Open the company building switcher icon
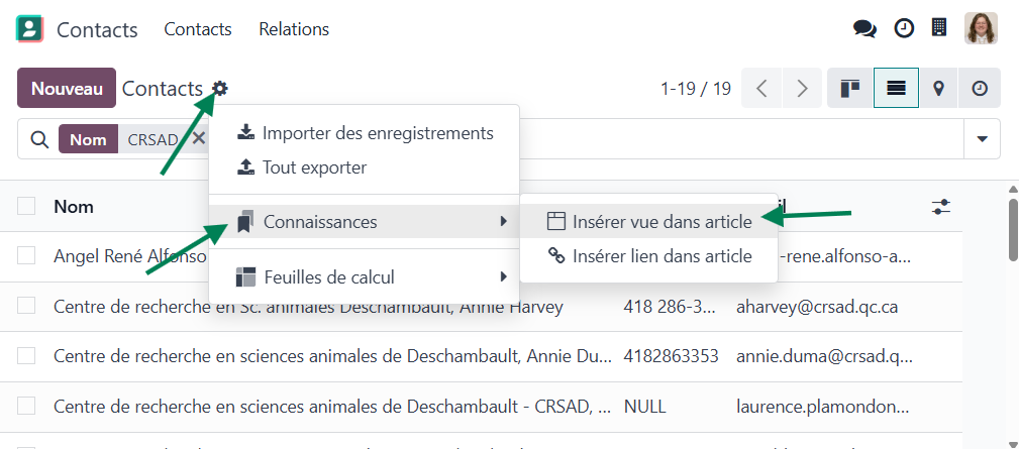 click(938, 27)
